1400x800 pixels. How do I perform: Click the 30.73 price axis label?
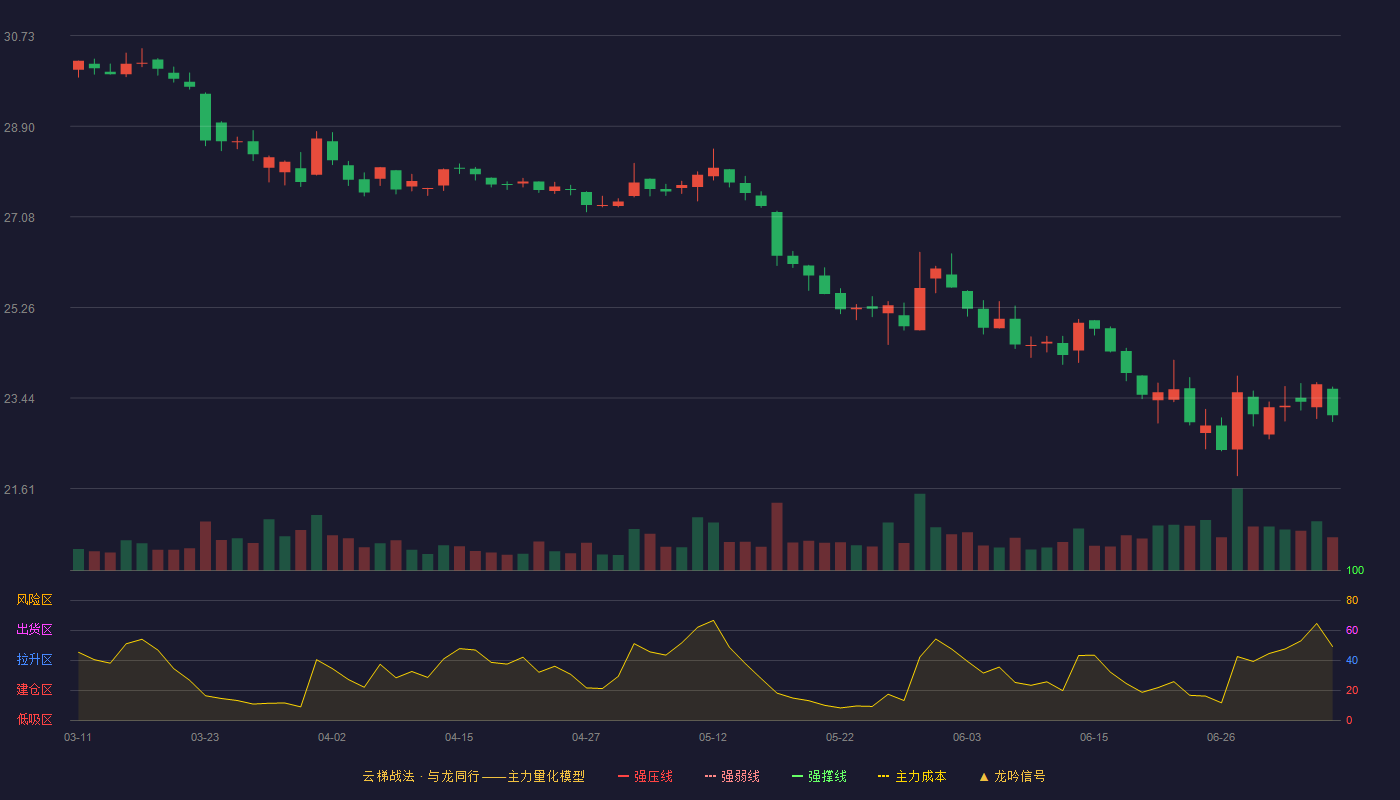(x=19, y=37)
